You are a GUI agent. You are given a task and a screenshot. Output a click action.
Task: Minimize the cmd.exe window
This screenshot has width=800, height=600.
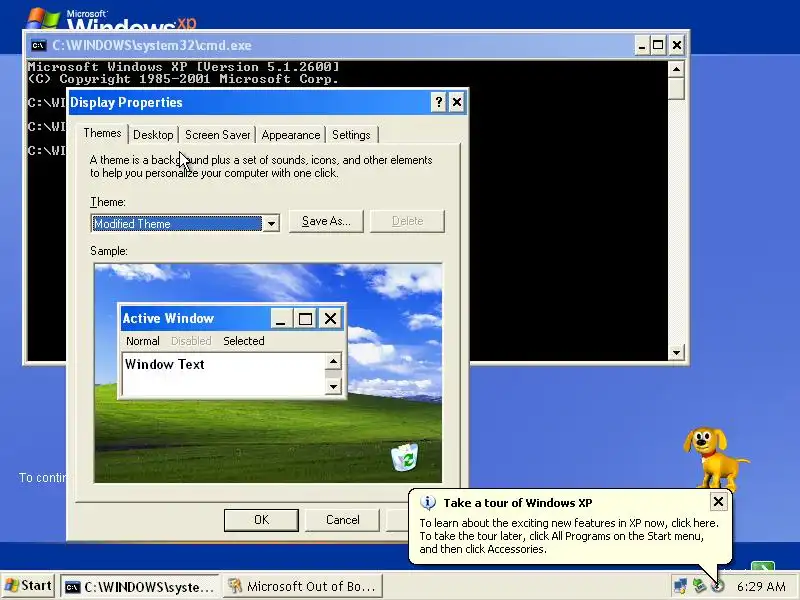(642, 45)
